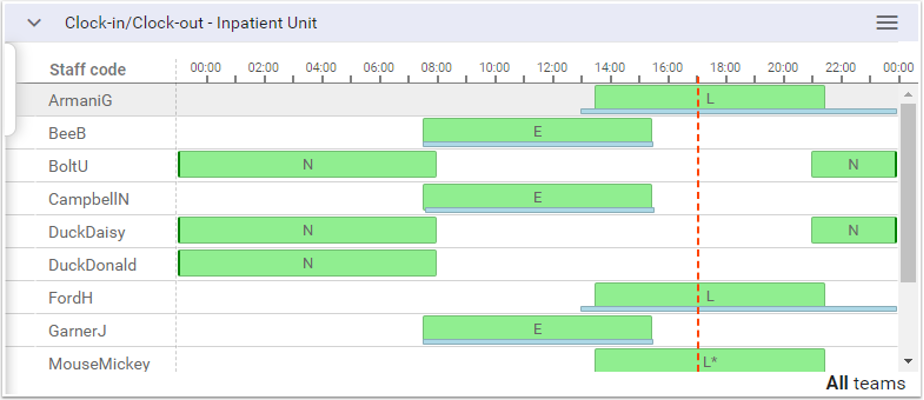
Task: Select GarnerJ's early shift bar
Action: 537,329
